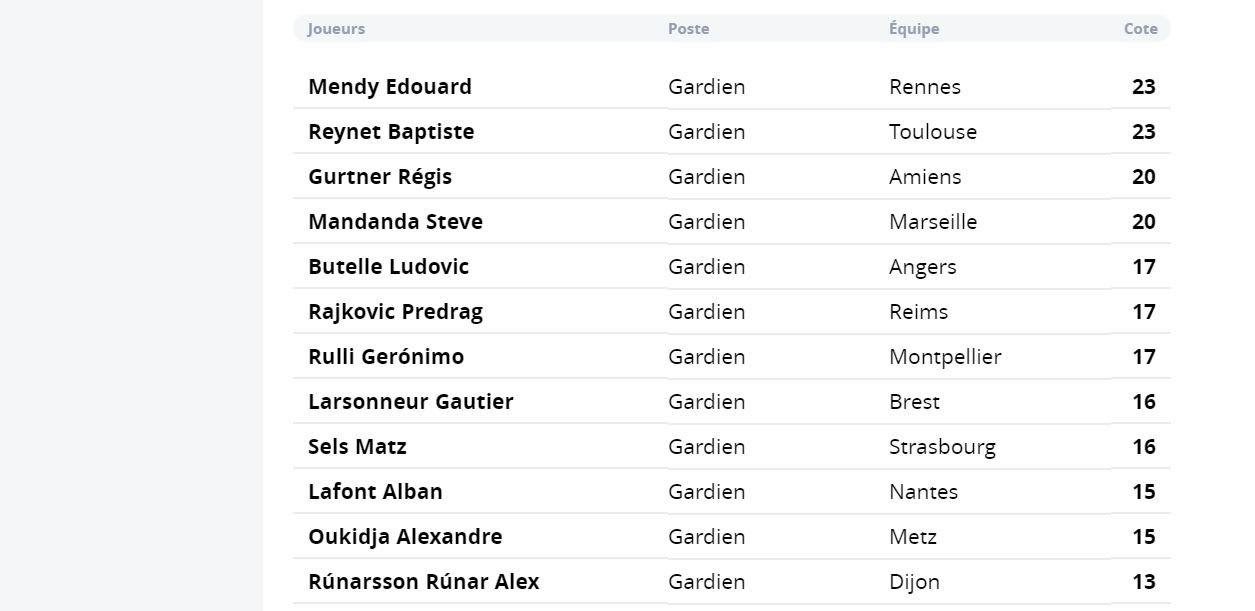
Task: Select the Sels Matz player
Action: click(x=357, y=447)
